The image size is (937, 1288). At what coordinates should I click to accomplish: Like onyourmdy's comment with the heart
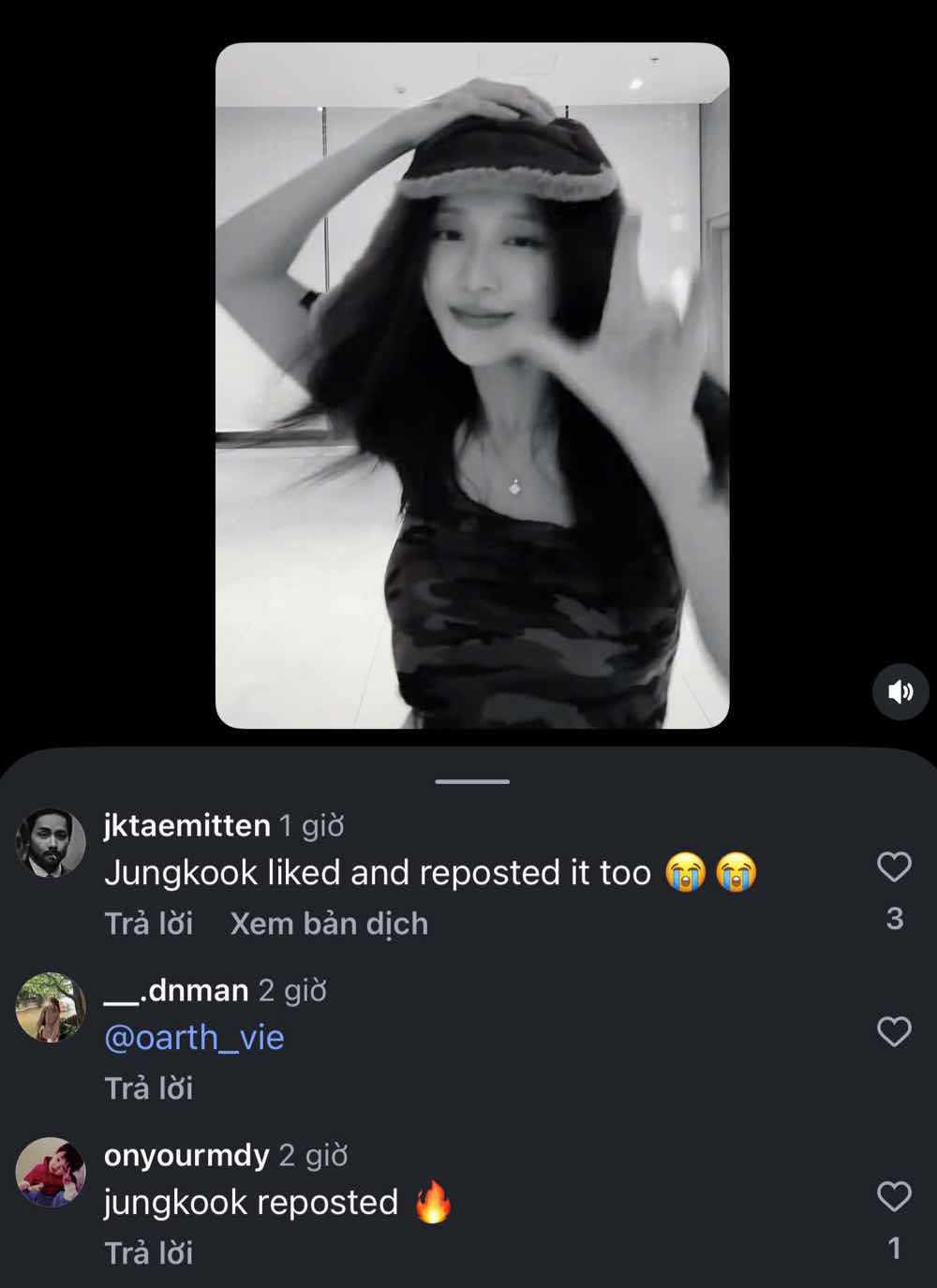click(x=894, y=1196)
